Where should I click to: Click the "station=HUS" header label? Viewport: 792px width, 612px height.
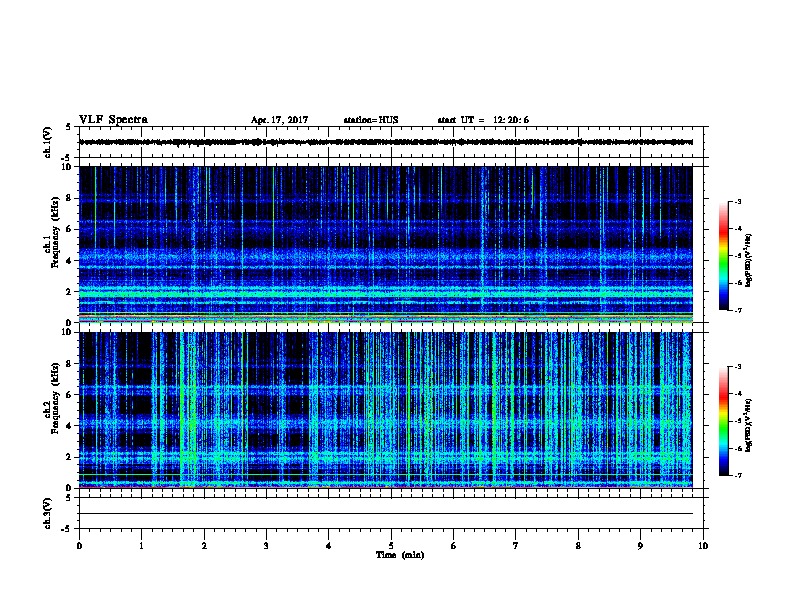371,120
